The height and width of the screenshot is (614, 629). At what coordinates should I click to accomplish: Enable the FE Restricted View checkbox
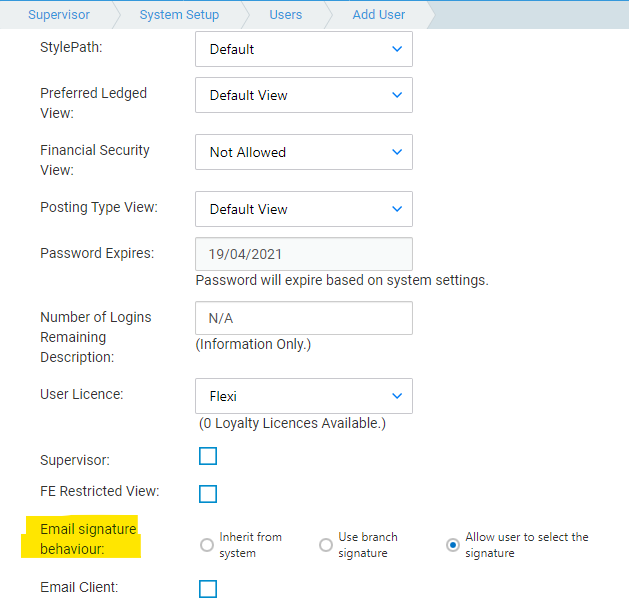tap(208, 494)
